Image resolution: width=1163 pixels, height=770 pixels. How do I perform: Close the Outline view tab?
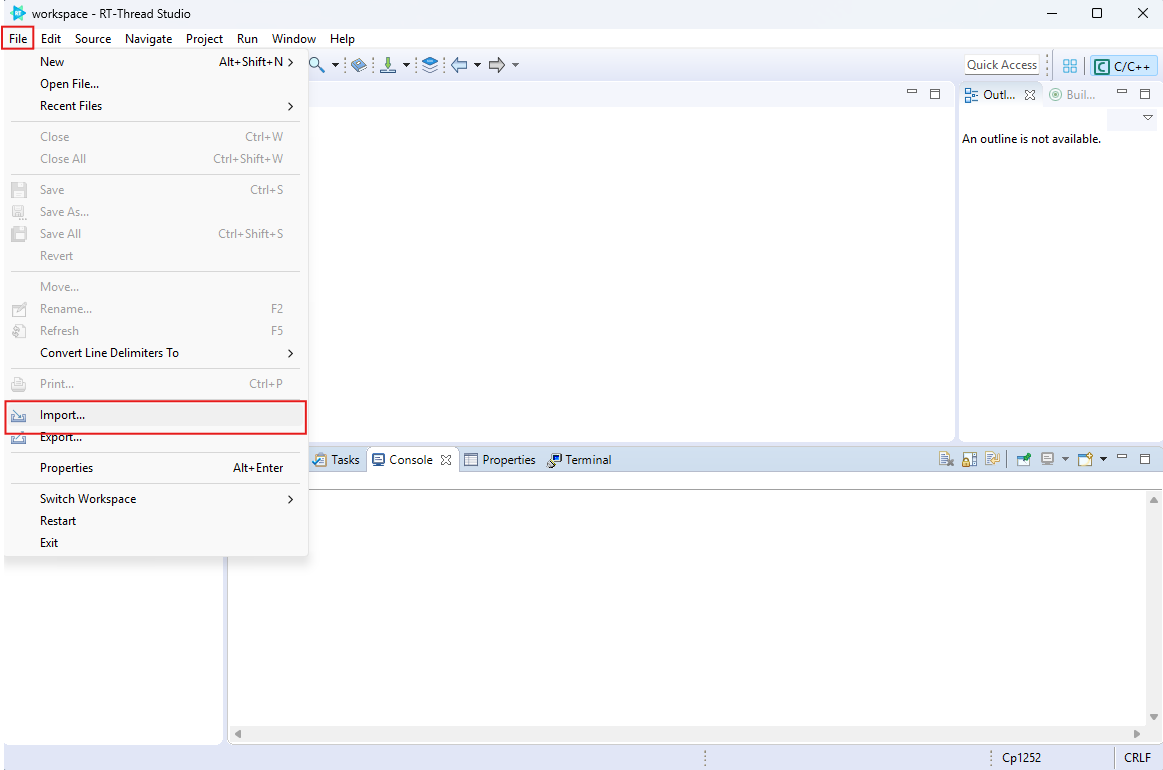pos(1030,95)
